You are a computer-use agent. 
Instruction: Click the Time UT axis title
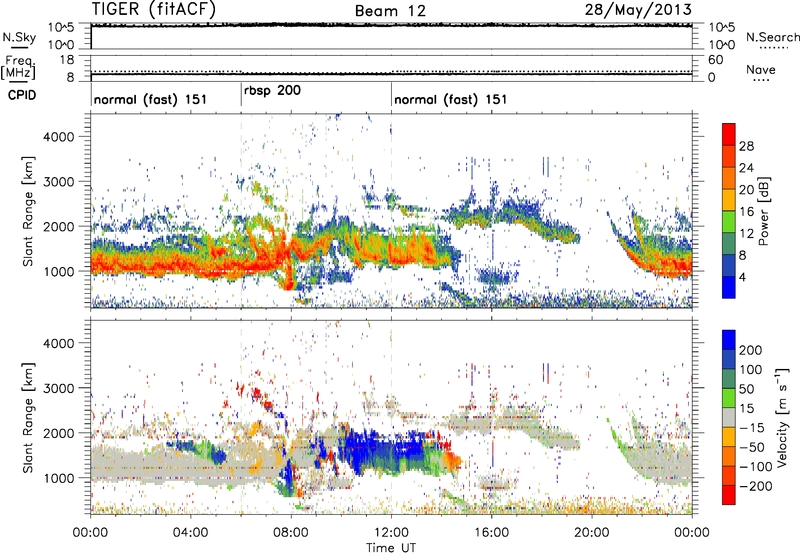[391, 547]
